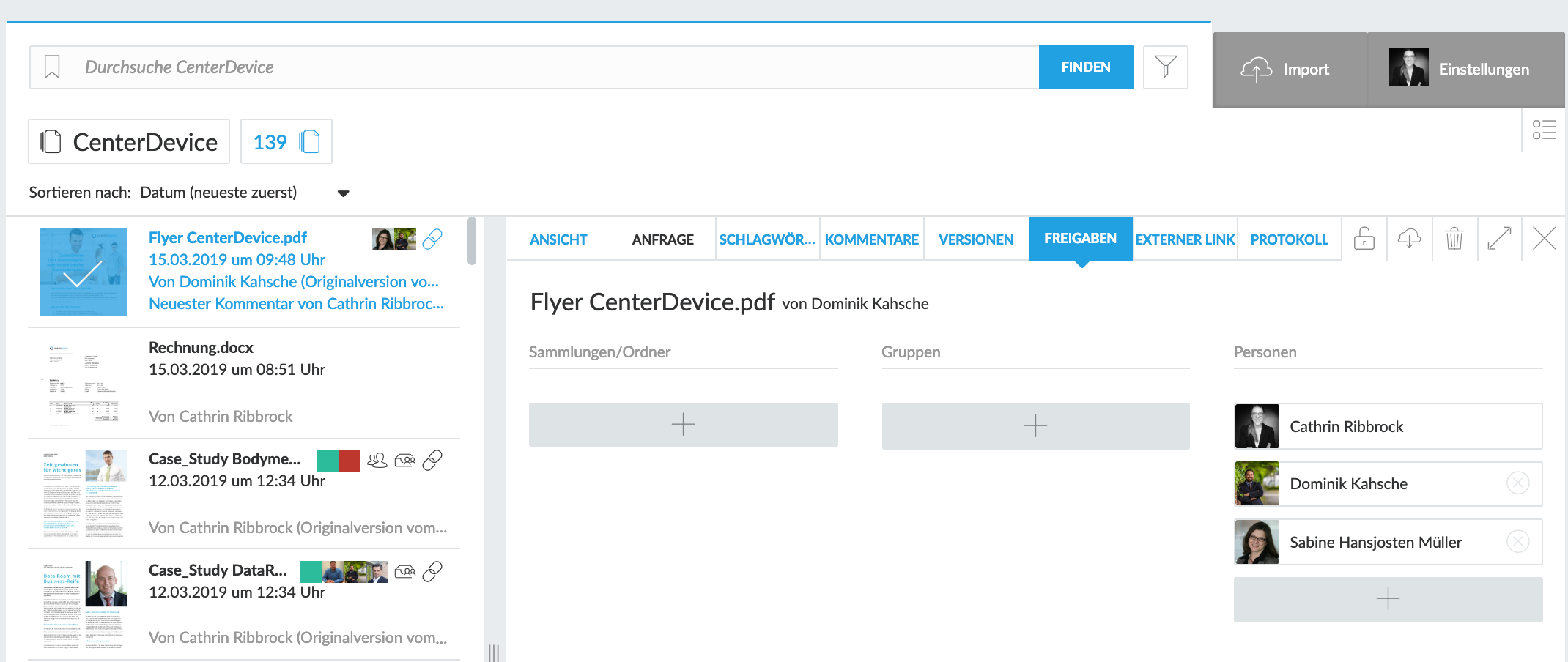Click the document list scrollbar

tap(472, 241)
